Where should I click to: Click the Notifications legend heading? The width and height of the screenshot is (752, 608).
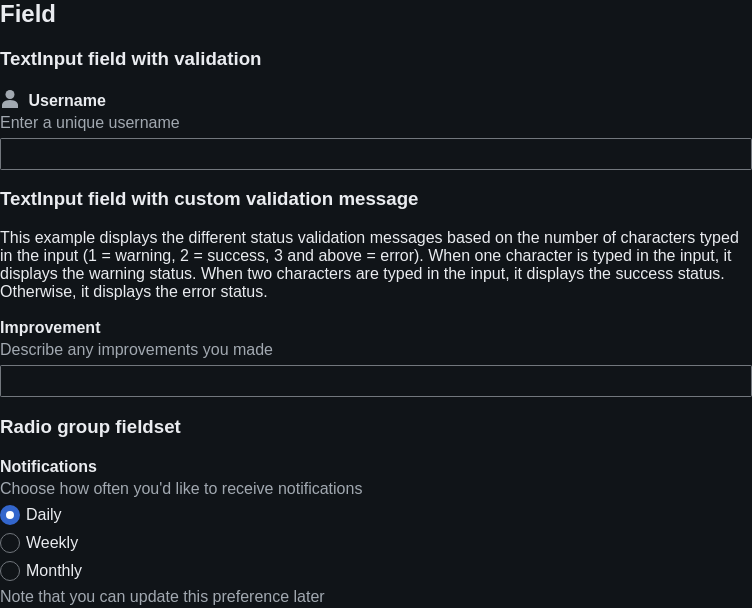pos(48,467)
